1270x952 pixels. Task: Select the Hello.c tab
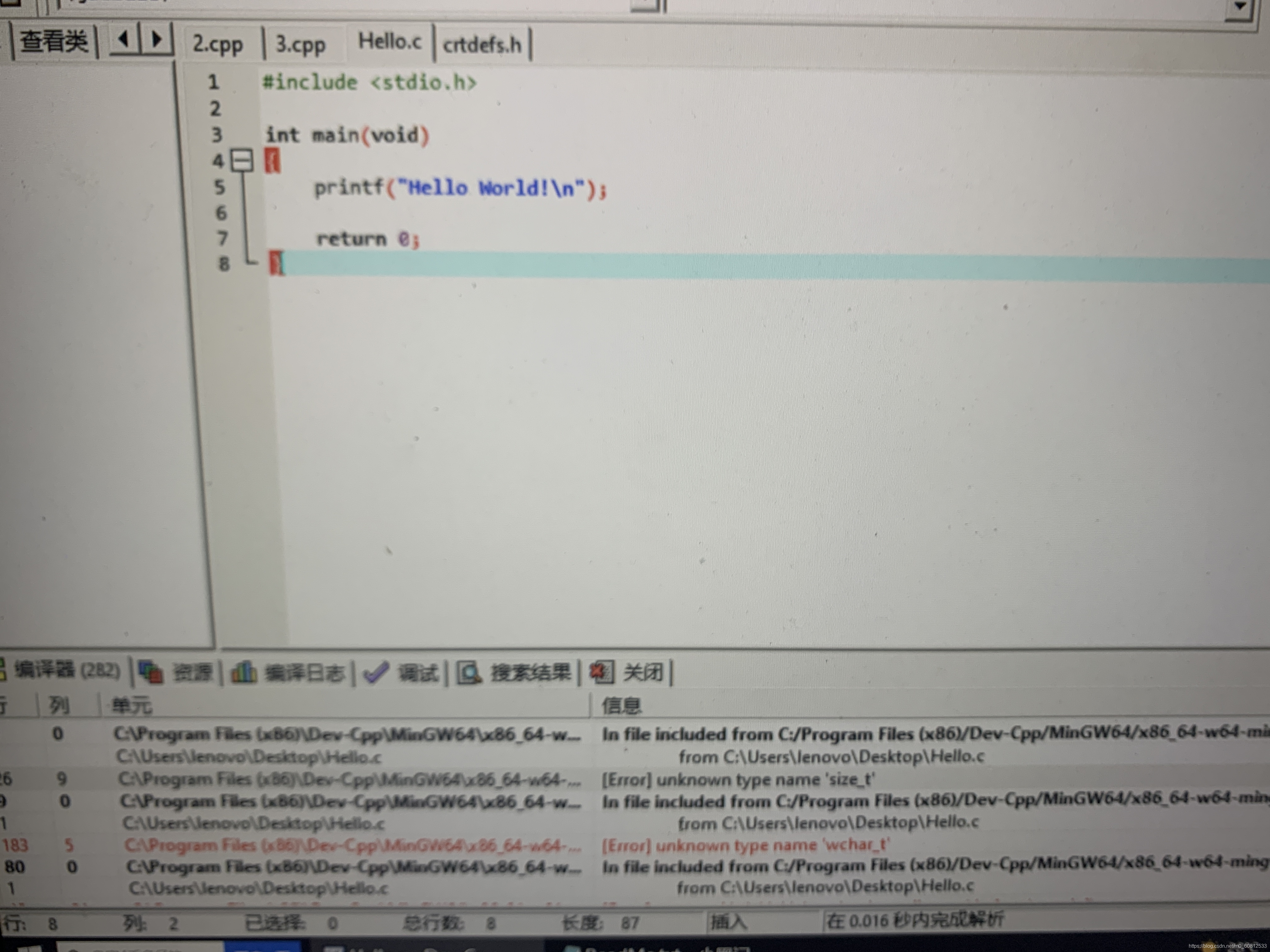(x=390, y=42)
